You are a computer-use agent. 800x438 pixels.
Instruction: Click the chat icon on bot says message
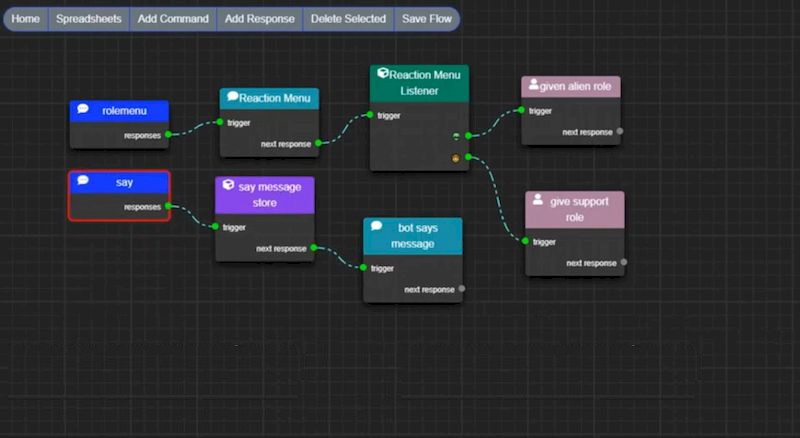pyautogui.click(x=377, y=226)
